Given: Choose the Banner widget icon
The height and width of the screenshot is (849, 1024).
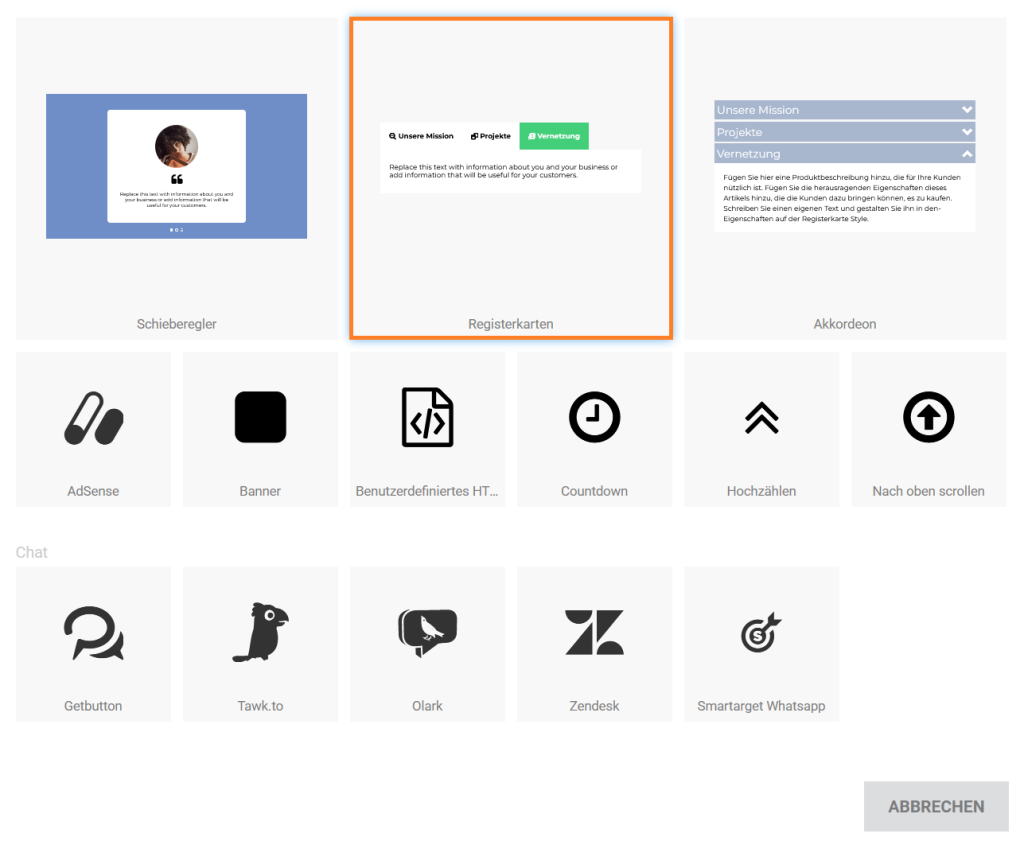Looking at the screenshot, I should (260, 417).
